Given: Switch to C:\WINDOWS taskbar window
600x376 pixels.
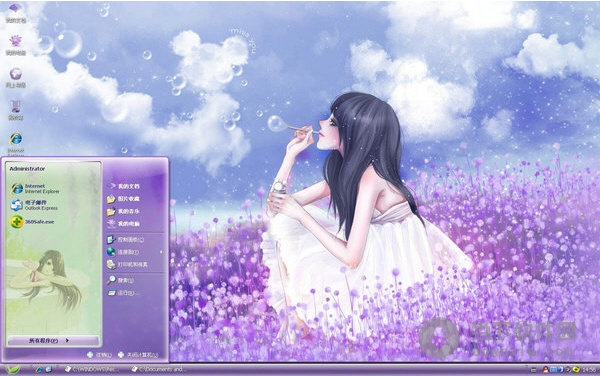Looking at the screenshot, I should 92,369.
